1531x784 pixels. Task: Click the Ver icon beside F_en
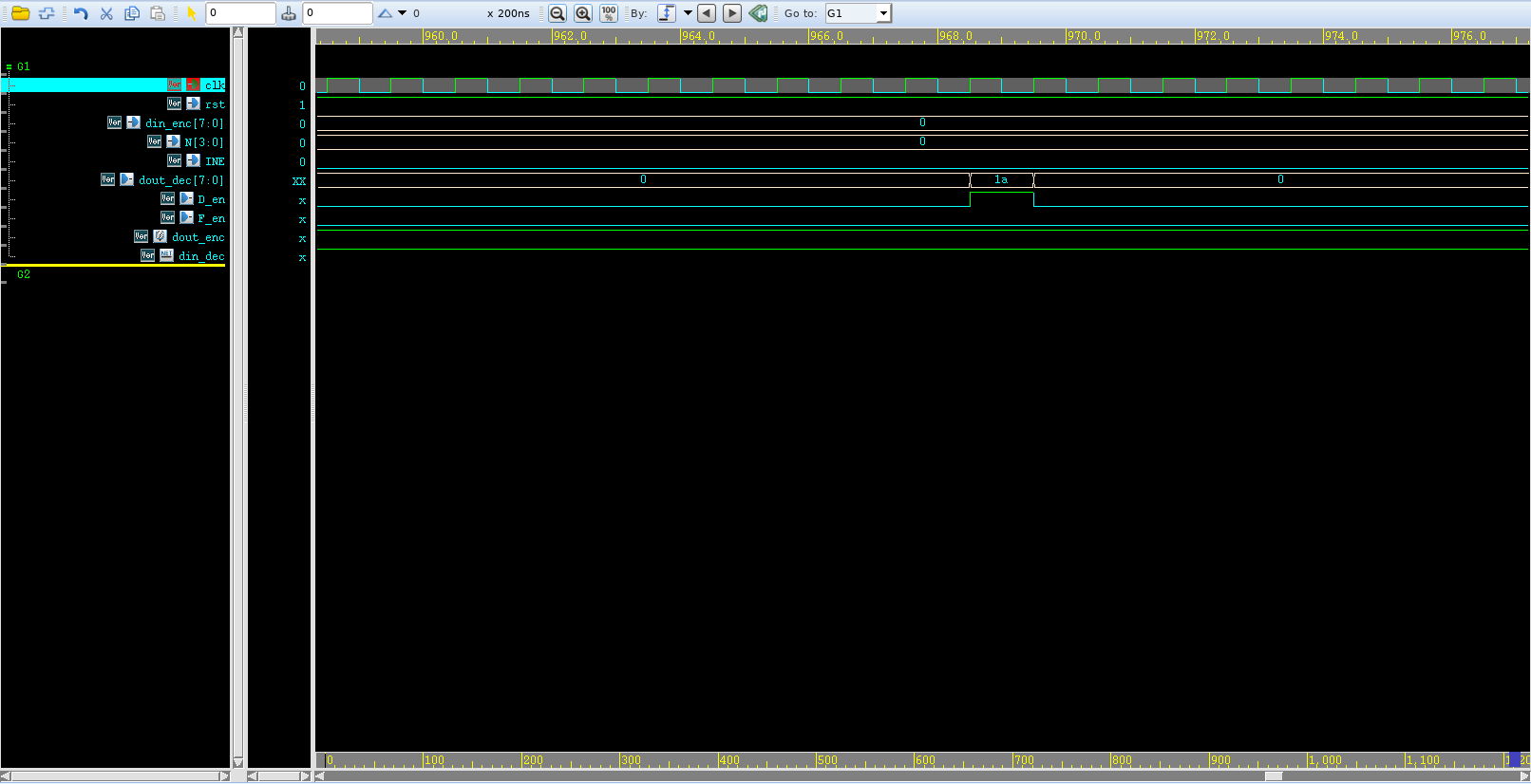point(167,217)
